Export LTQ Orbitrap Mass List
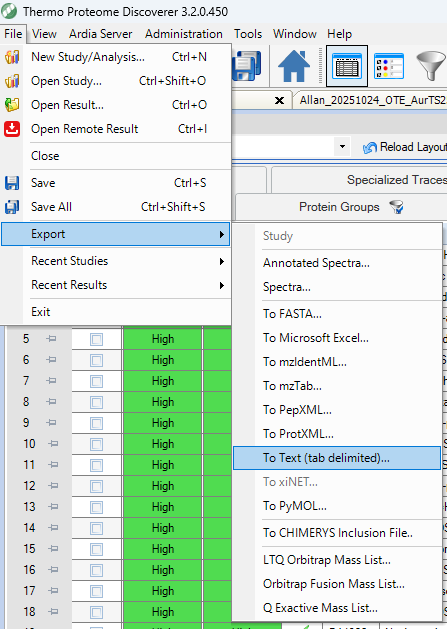This screenshot has width=447, height=629. (x=337, y=560)
